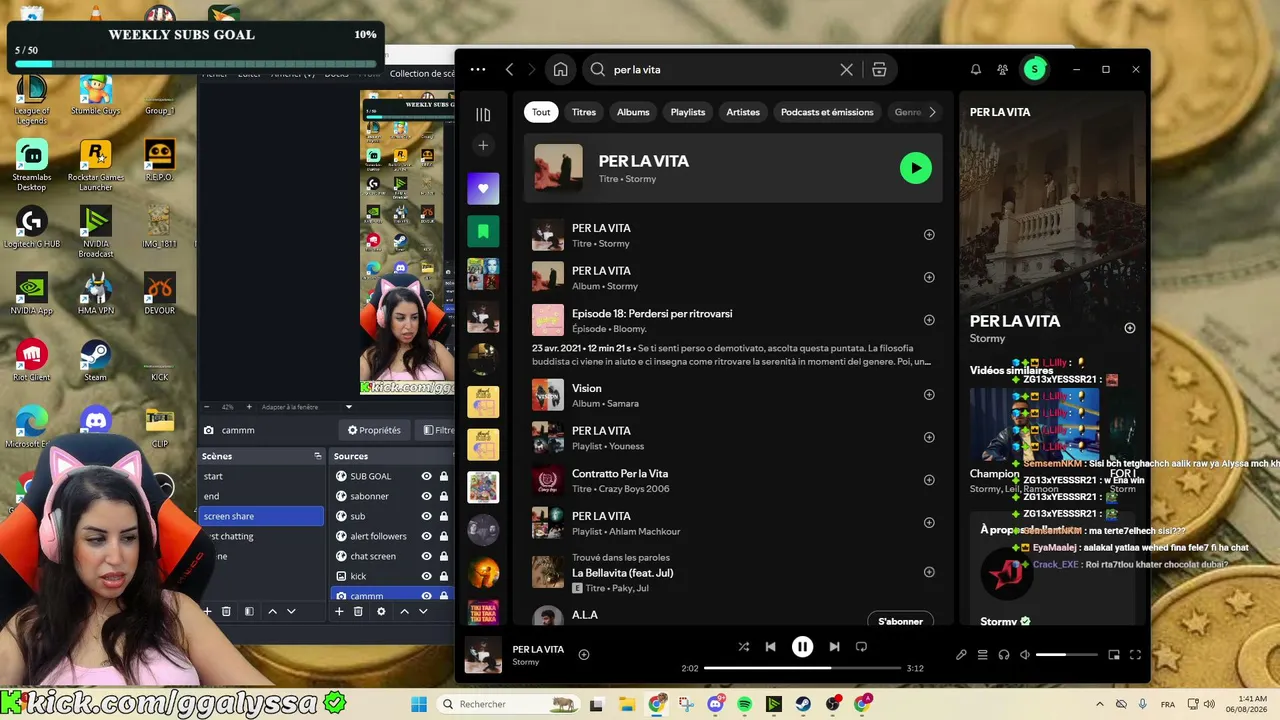
Task: Add La Bellavita track to library
Action: click(929, 572)
